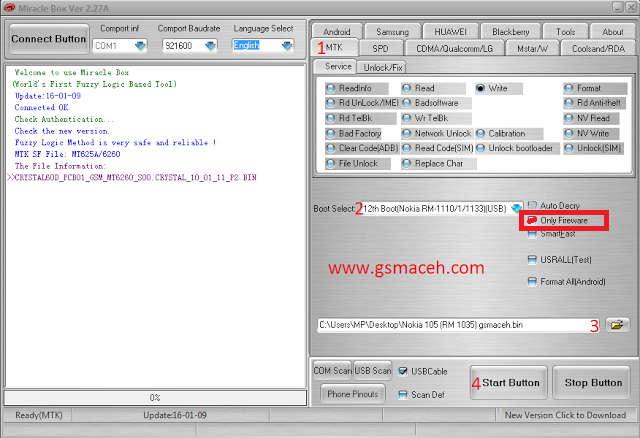Click the firmware file path field
The height and width of the screenshot is (438, 640).
(458, 325)
